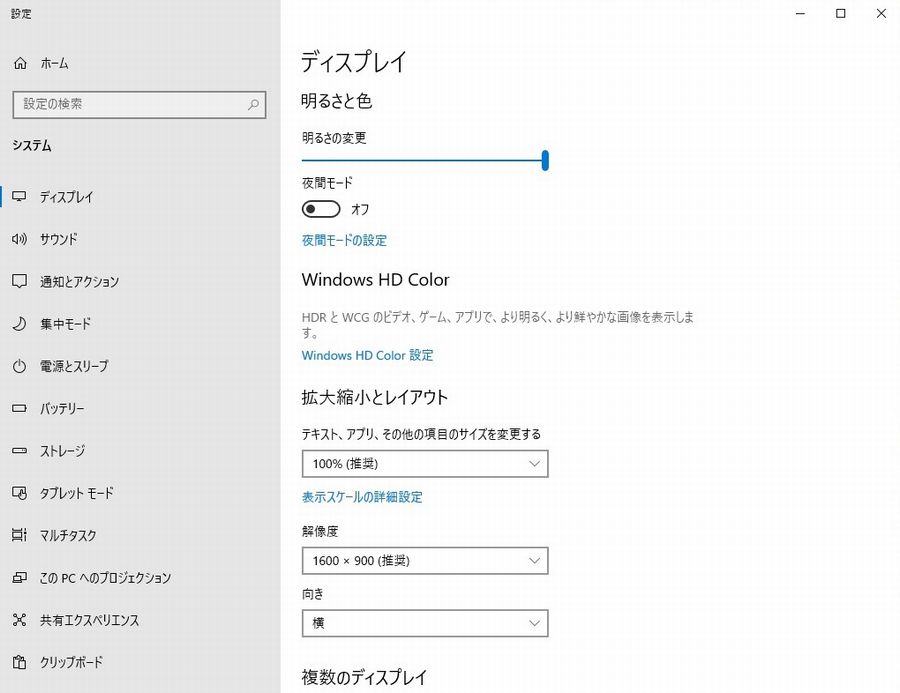
Task: Click the 集中モード moon icon
Action: tap(19, 324)
